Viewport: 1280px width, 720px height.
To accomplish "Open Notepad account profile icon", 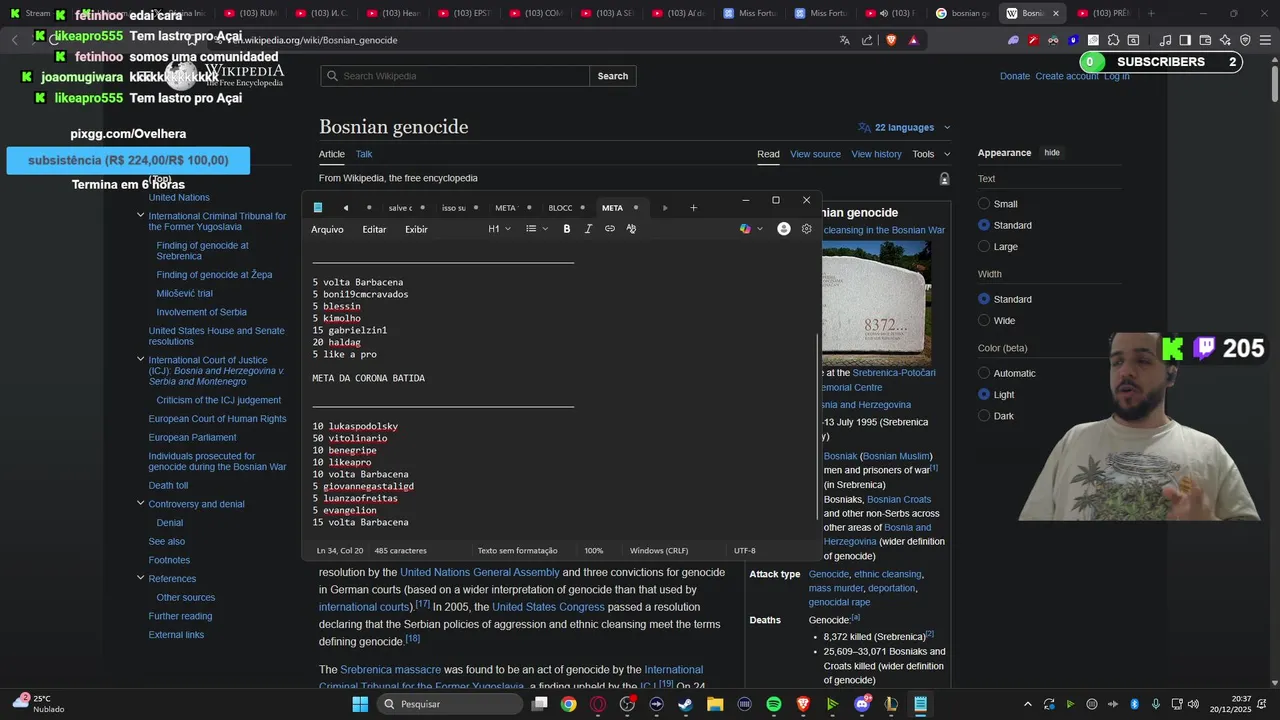I will coord(784,229).
